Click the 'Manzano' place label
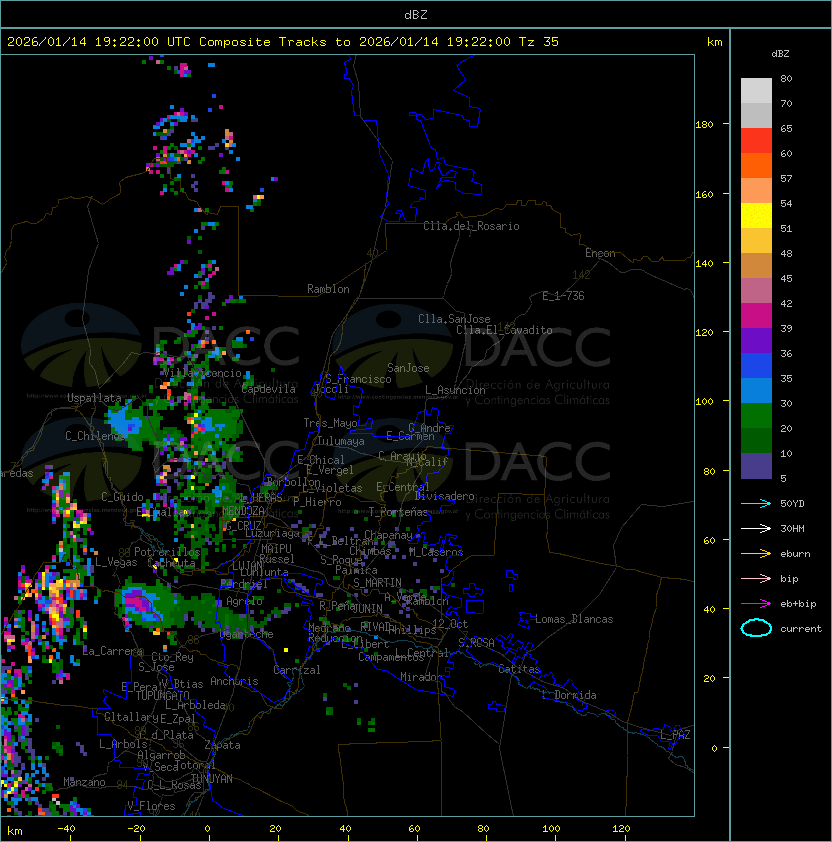Viewport: 832px width, 842px height. pyautogui.click(x=84, y=782)
